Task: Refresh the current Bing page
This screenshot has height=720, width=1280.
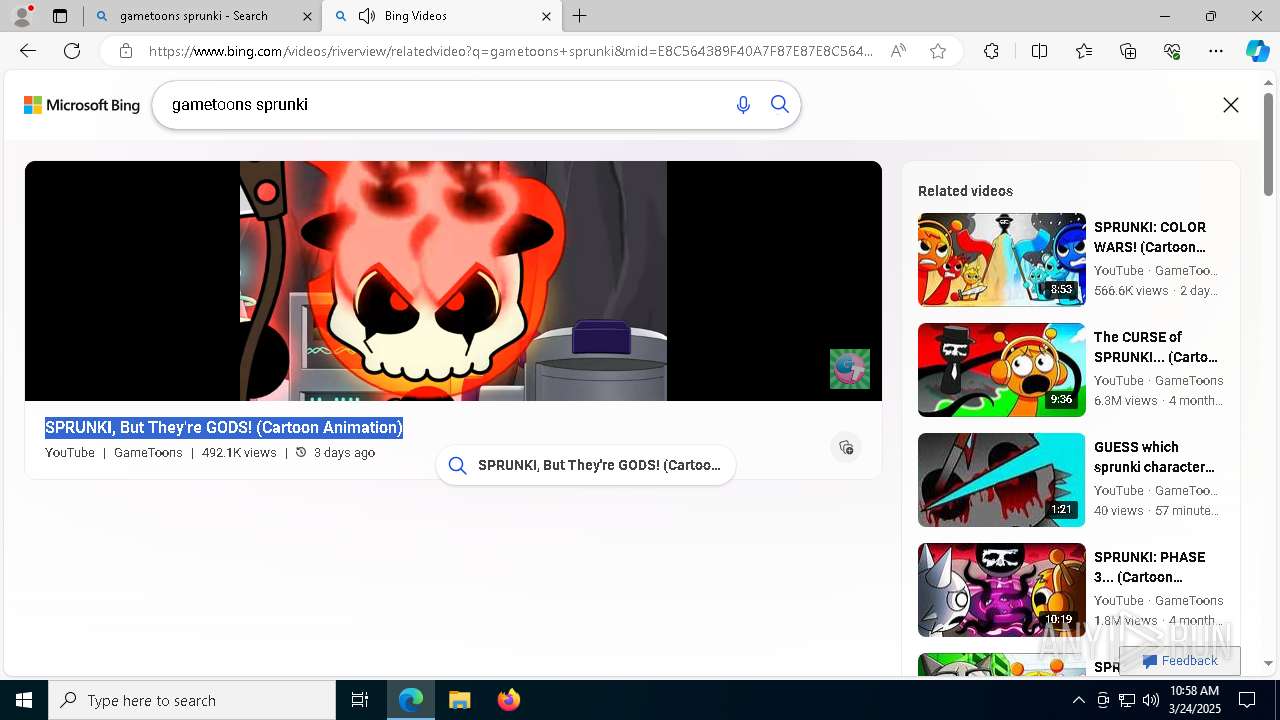Action: tap(72, 51)
